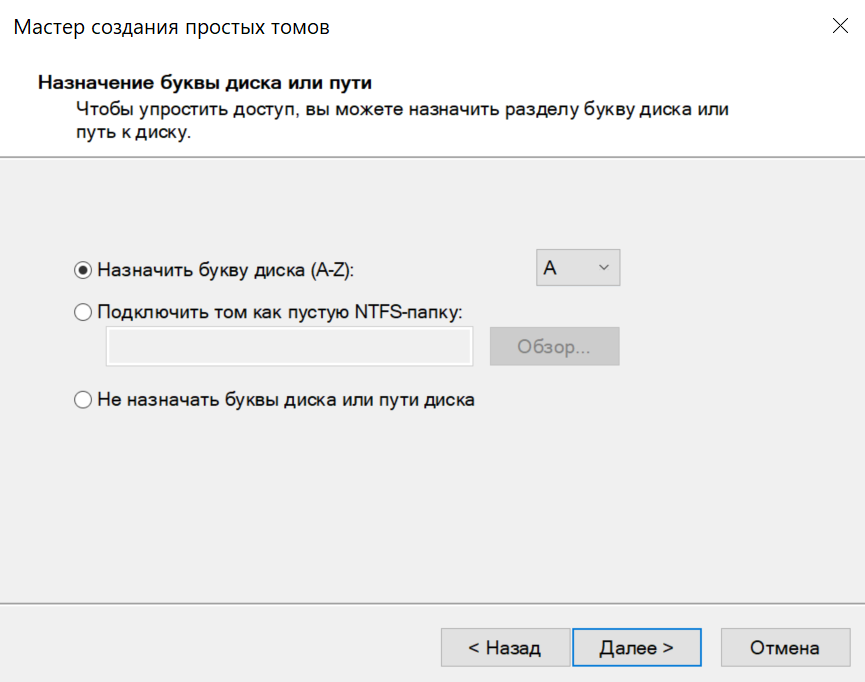The width and height of the screenshot is (865, 682).
Task: Click the label 'Не назначать буквы диска или пути диска'
Action: (x=286, y=400)
